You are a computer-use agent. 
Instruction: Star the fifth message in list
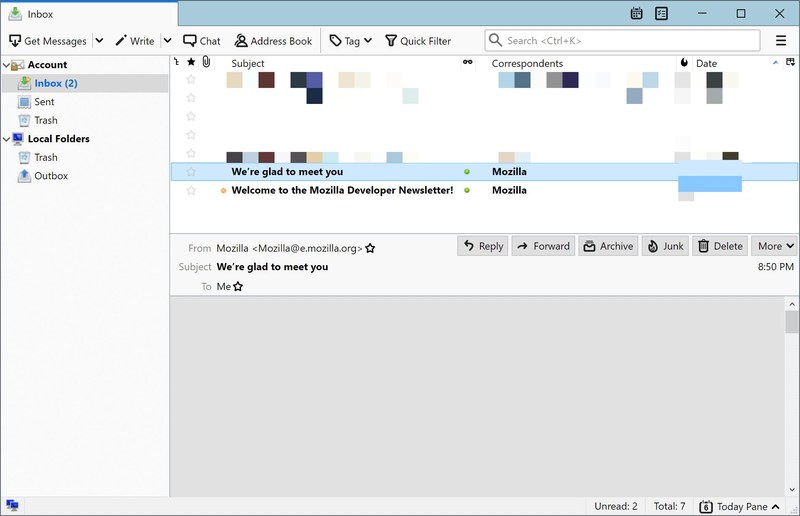(x=191, y=153)
